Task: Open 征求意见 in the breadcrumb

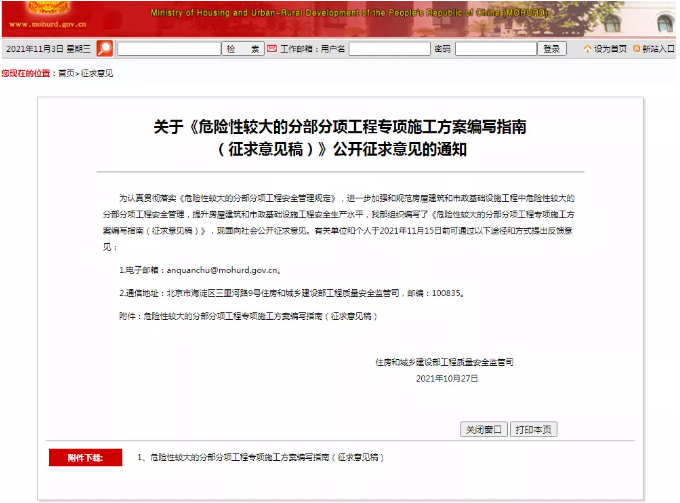Action: tap(96, 73)
